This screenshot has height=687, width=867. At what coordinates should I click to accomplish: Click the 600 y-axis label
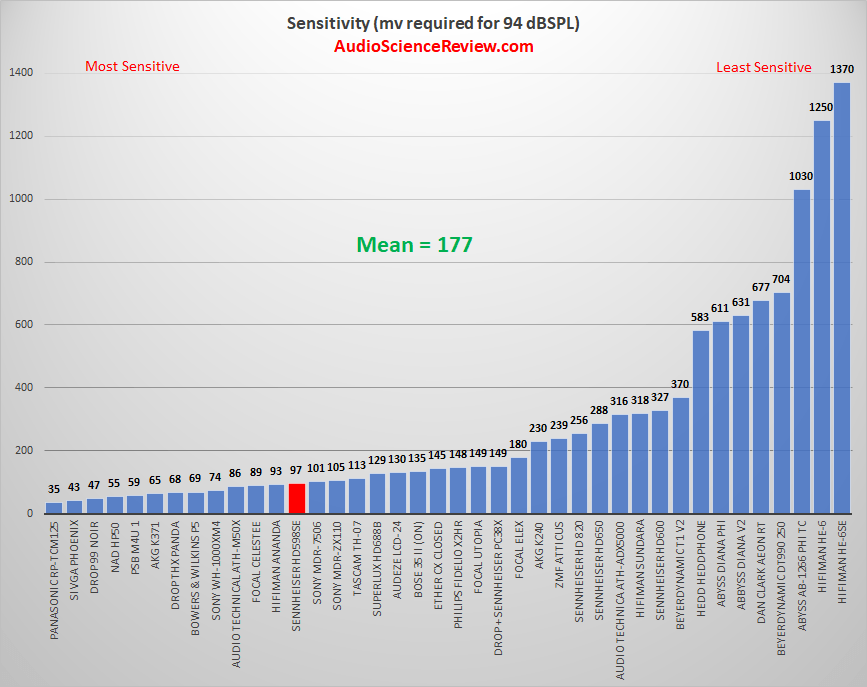tap(24, 325)
